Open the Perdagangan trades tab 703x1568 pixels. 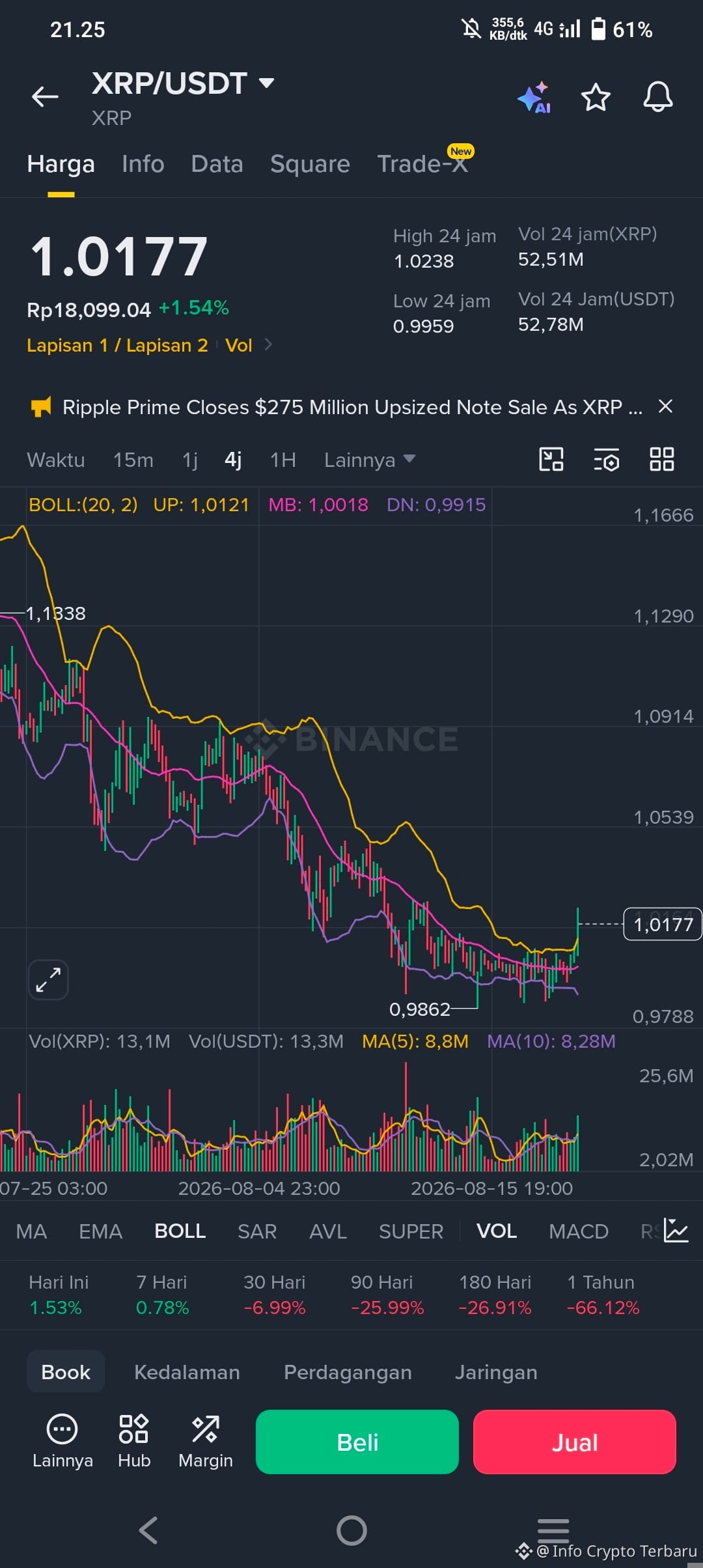(348, 1372)
